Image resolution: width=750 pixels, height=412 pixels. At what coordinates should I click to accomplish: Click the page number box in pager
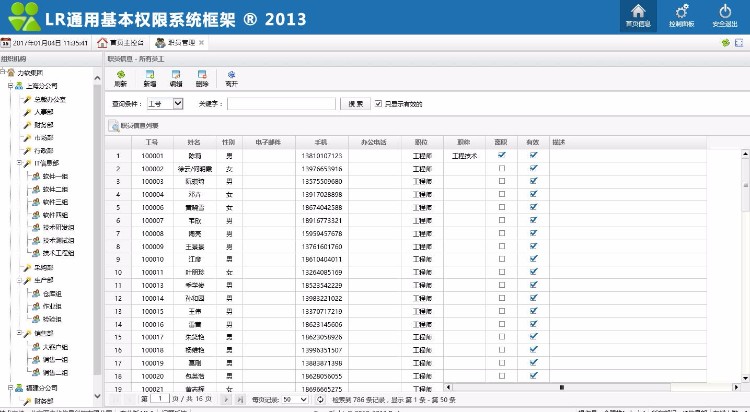coord(160,399)
